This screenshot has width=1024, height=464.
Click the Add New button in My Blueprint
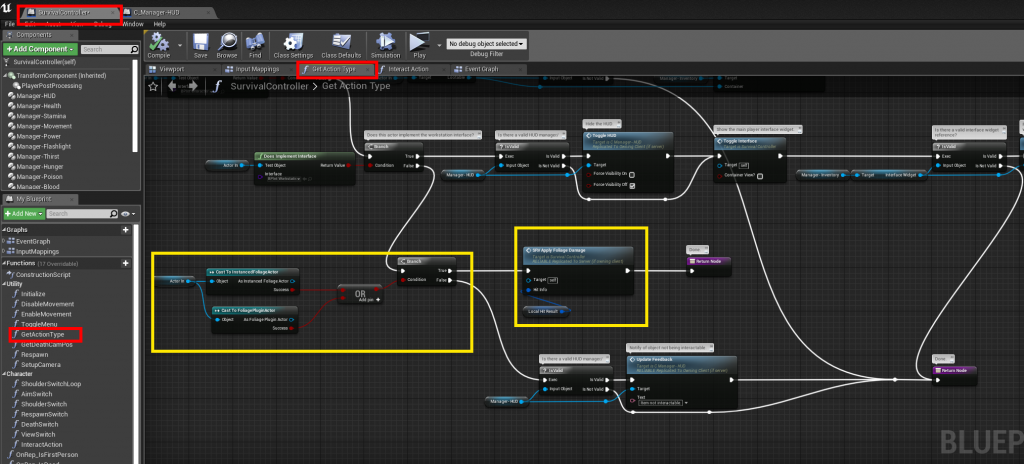click(24, 214)
